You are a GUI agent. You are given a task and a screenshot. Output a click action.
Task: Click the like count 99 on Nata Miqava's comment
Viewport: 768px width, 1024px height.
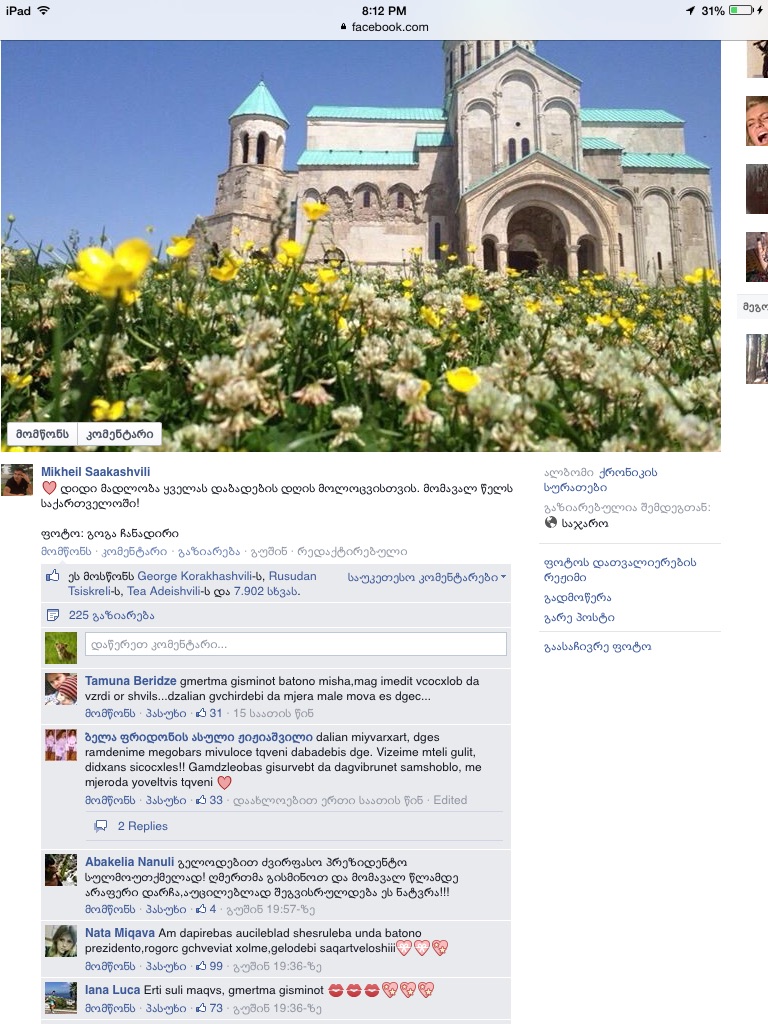click(210, 966)
